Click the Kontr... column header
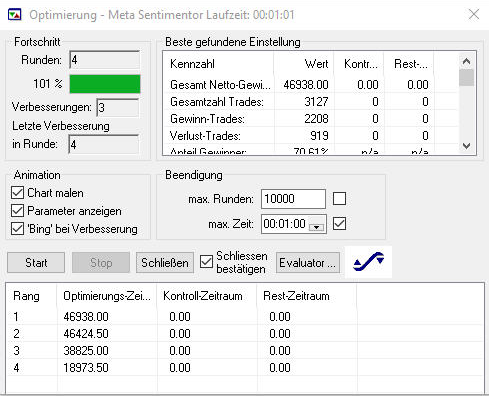The height and width of the screenshot is (396, 489). coord(359,64)
